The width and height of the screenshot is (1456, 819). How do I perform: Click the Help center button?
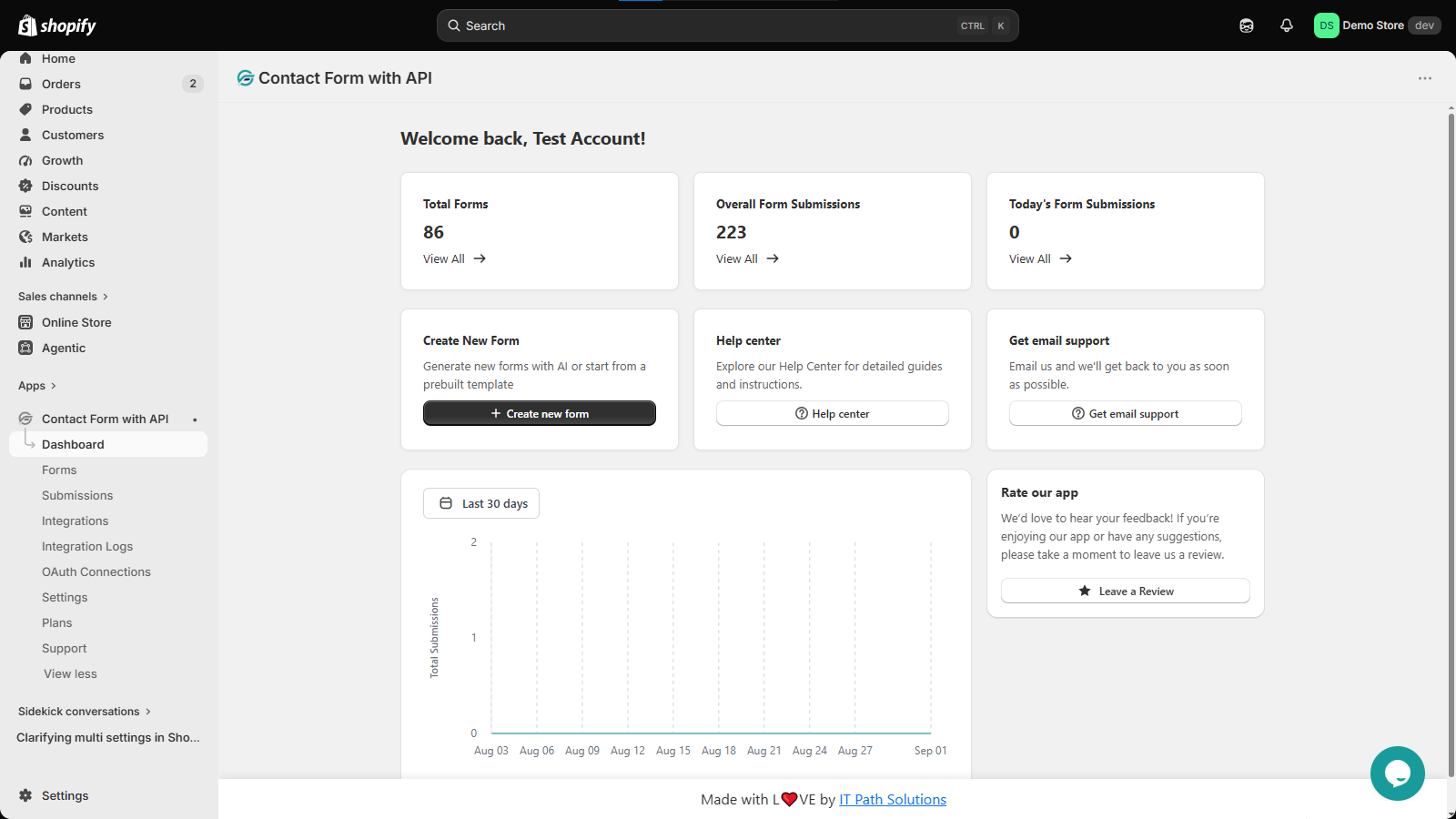[833, 413]
